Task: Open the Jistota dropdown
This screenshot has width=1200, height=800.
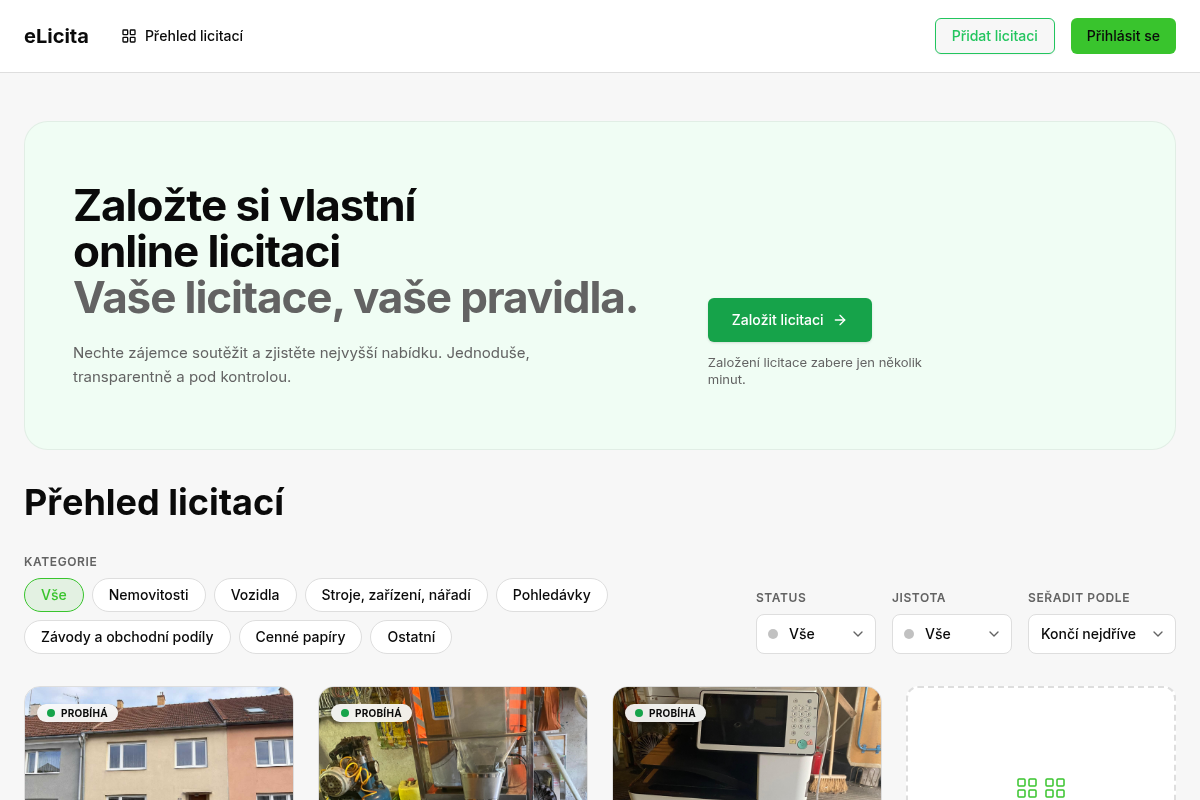Action: (x=952, y=634)
